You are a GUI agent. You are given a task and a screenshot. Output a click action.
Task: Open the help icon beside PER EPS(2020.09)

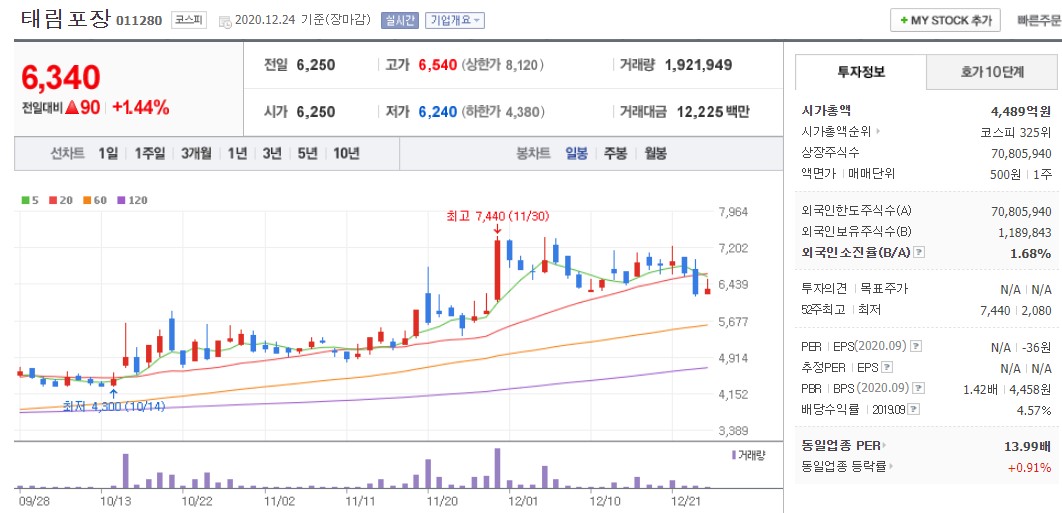tap(916, 346)
